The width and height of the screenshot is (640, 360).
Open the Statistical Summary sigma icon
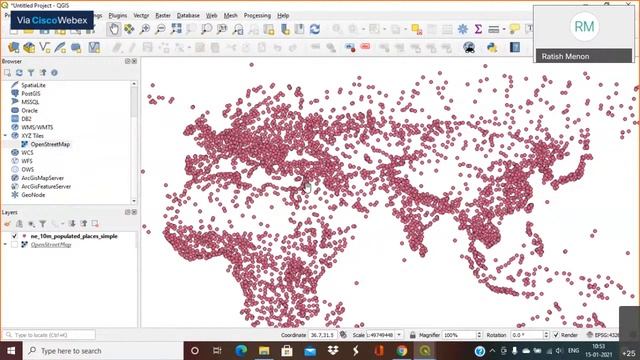click(478, 29)
